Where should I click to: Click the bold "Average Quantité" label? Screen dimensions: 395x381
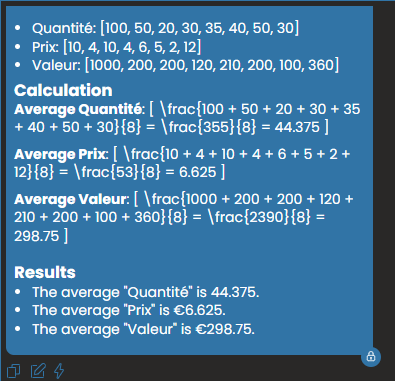pos(78,109)
